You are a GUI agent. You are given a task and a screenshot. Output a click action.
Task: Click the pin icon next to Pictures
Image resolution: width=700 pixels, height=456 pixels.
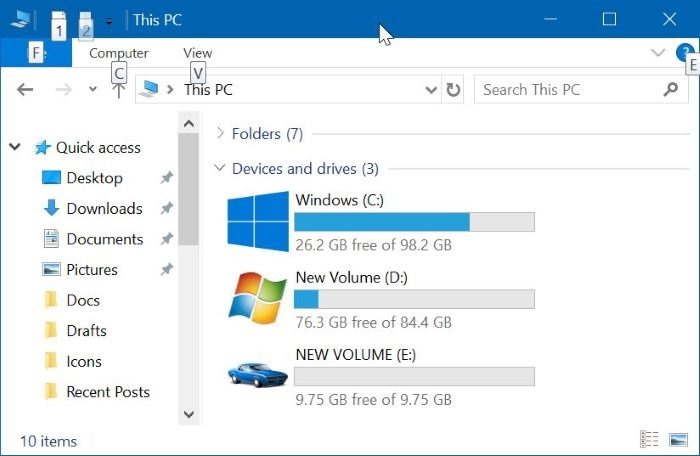pos(167,269)
